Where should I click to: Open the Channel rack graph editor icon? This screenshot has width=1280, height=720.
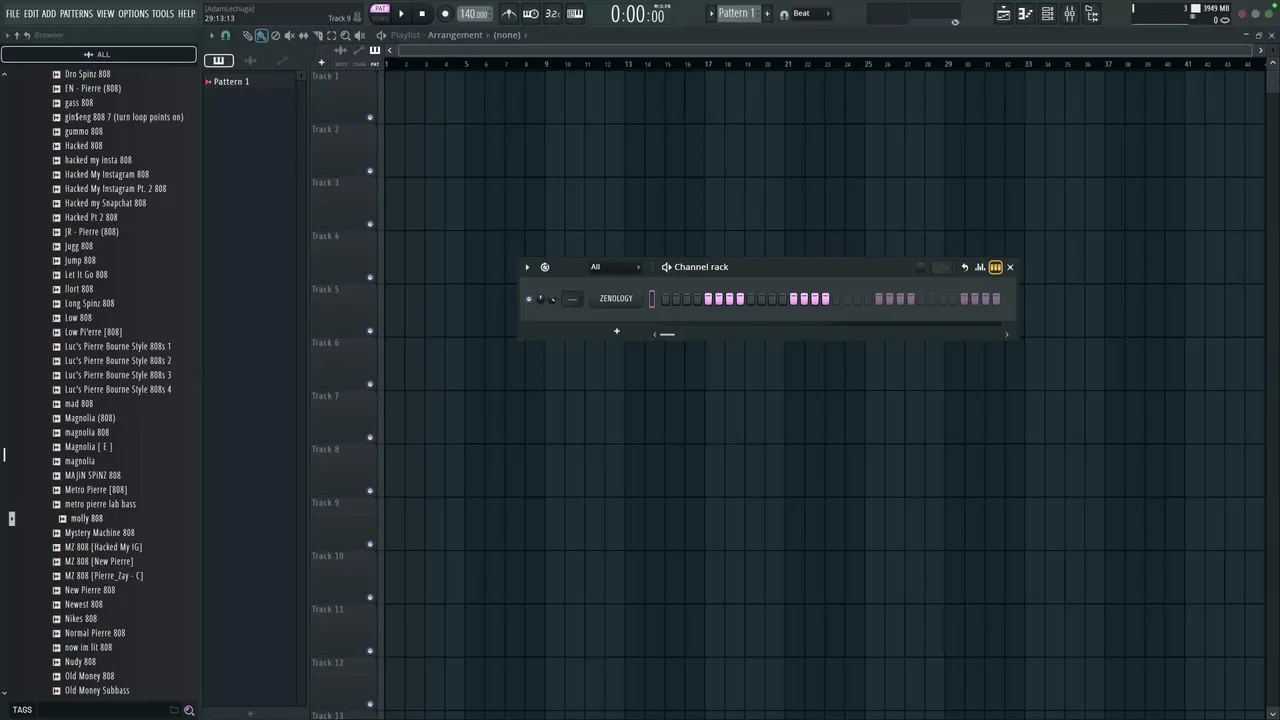coord(980,267)
